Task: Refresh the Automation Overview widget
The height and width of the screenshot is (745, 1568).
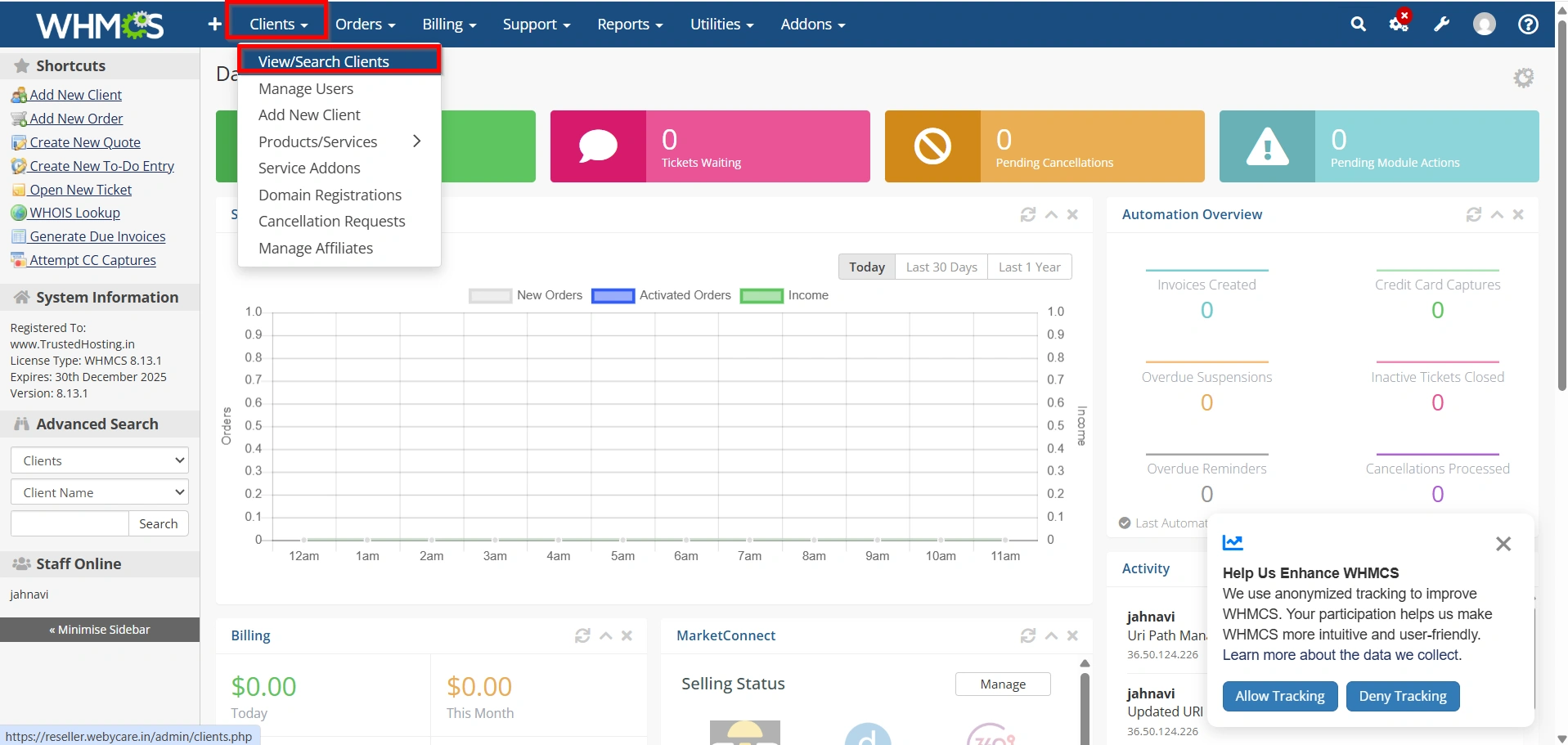Action: pyautogui.click(x=1474, y=214)
